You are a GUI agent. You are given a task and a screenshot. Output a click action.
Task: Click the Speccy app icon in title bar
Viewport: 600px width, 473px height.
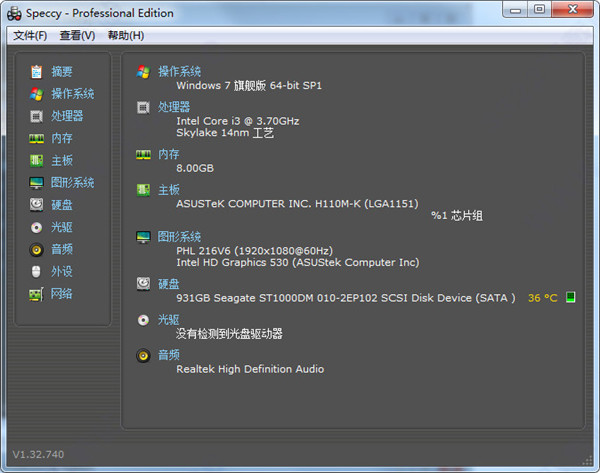point(14,13)
